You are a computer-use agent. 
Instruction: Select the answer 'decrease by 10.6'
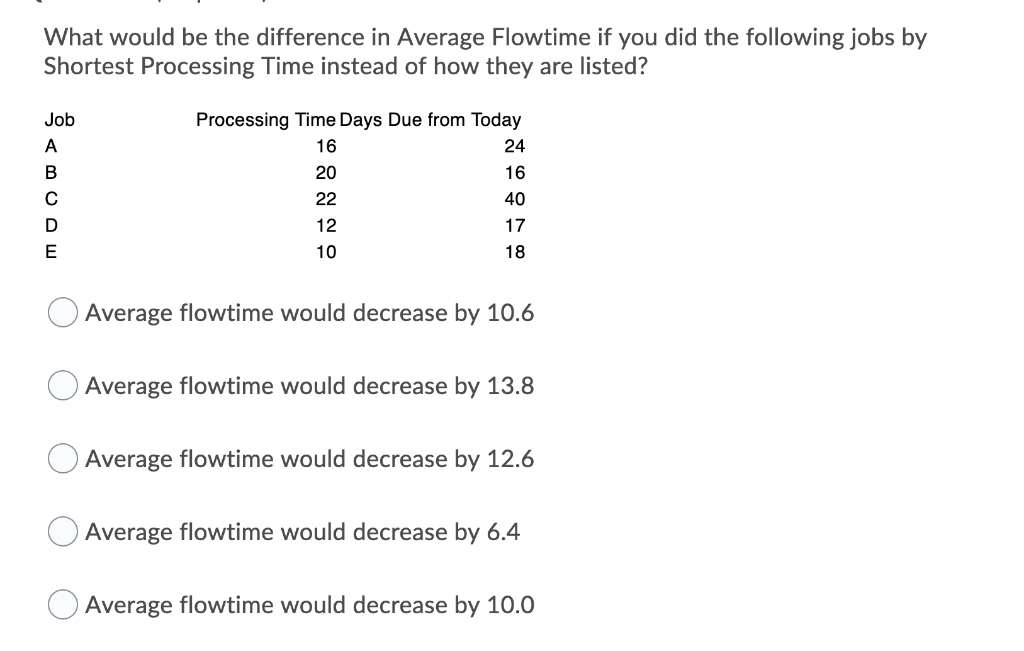point(309,312)
